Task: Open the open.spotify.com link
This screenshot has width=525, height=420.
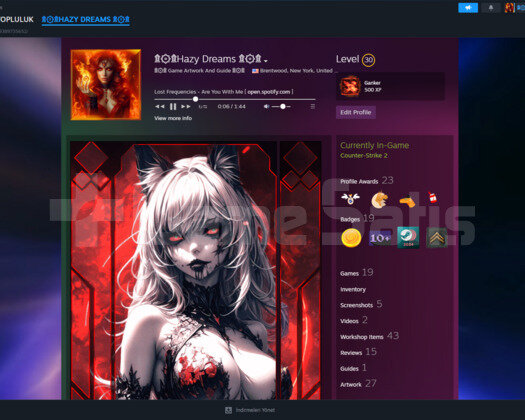Action: pos(269,92)
